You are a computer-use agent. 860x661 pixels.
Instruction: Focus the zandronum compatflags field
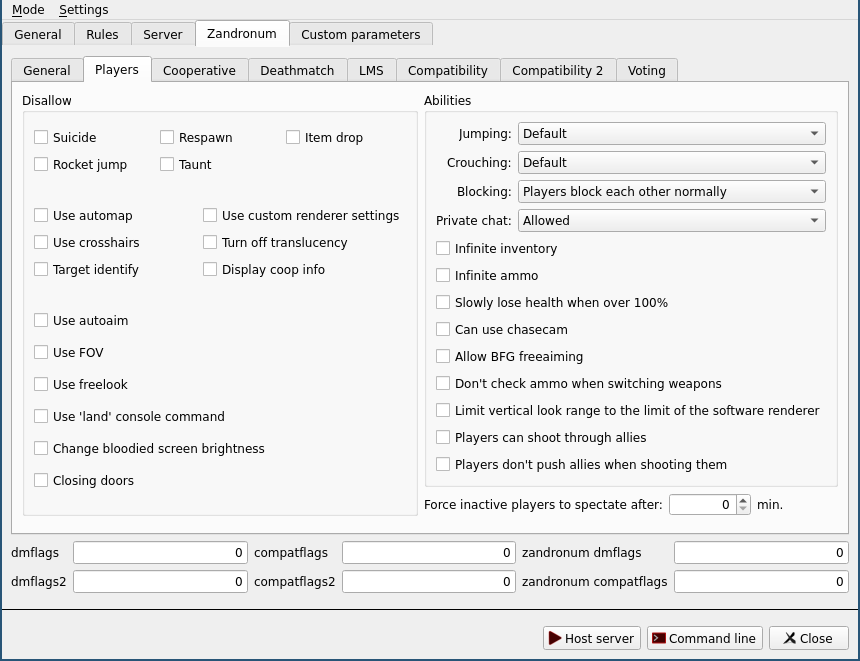761,581
